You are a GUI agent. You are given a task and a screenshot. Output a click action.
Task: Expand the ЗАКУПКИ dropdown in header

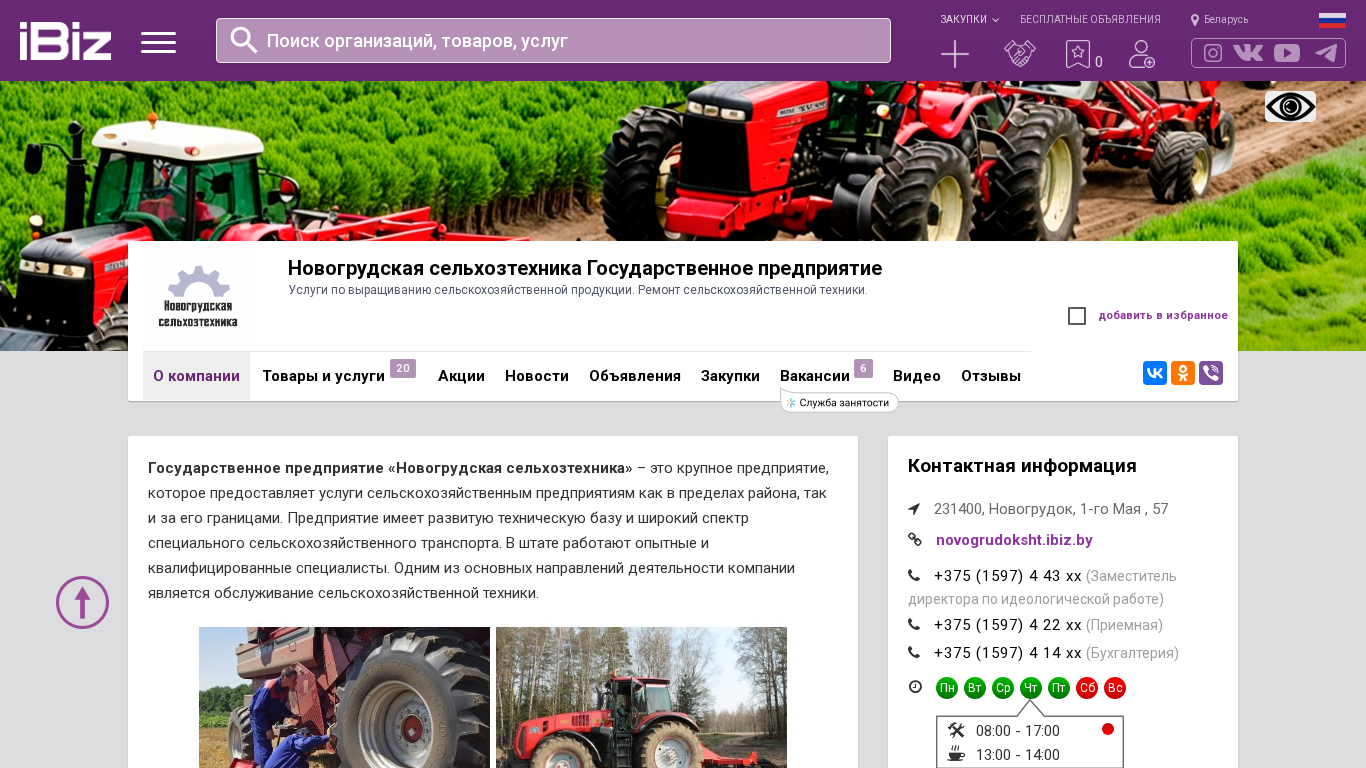969,20
